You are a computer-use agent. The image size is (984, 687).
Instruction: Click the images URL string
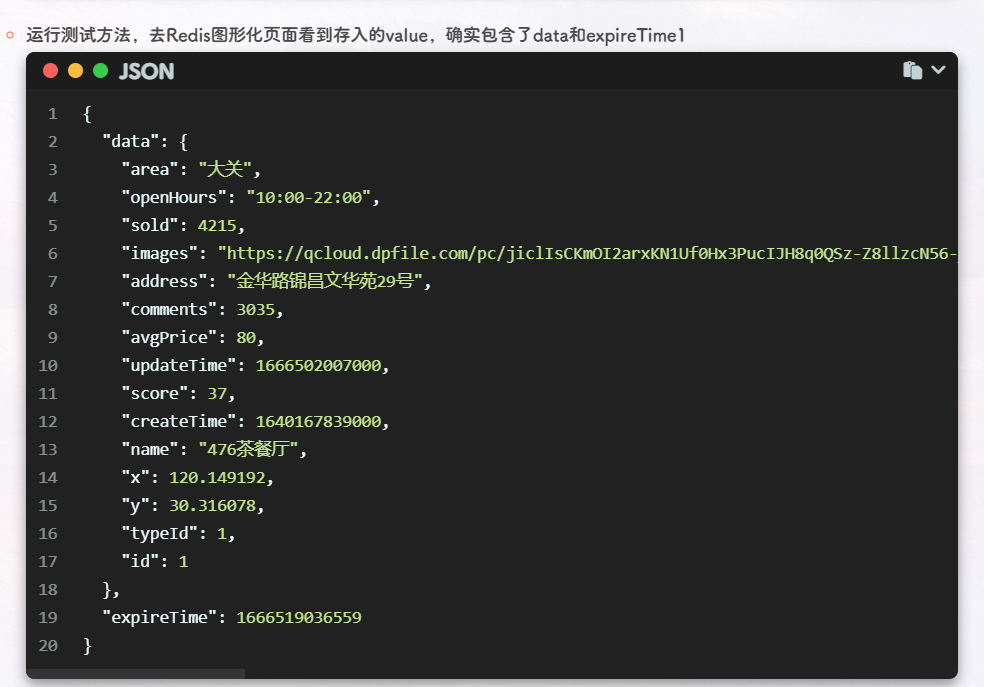coord(587,253)
